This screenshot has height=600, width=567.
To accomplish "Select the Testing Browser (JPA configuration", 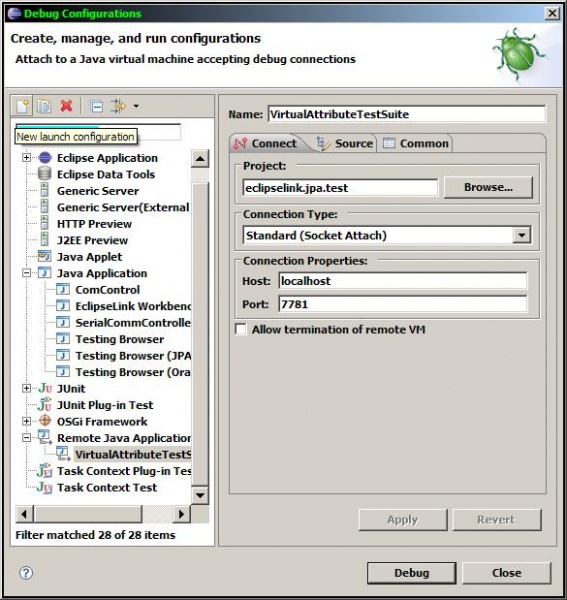I will [x=133, y=355].
